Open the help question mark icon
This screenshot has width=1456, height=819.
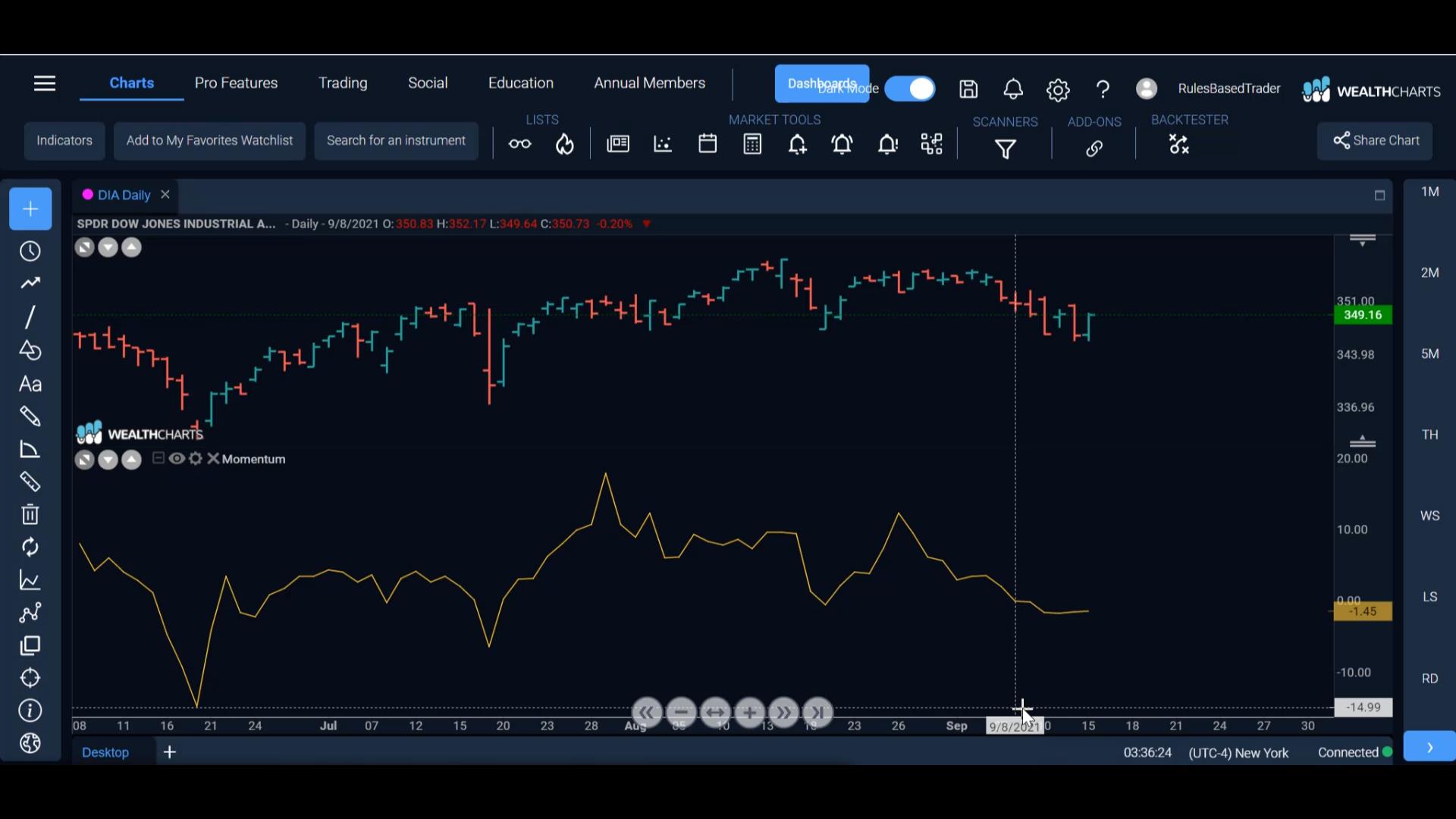(x=1103, y=89)
